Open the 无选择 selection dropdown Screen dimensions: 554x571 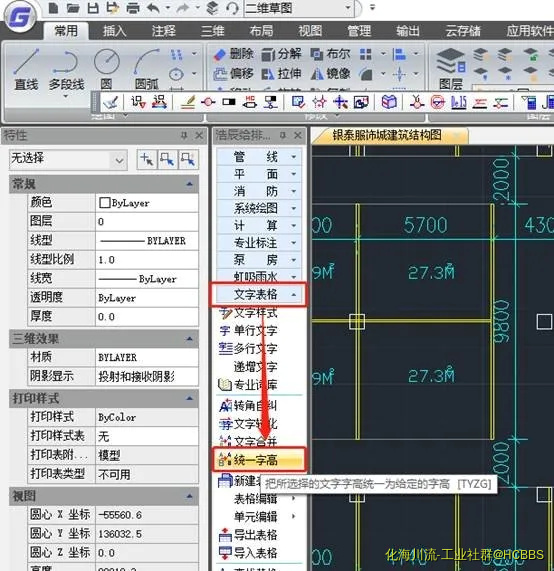tap(119, 160)
